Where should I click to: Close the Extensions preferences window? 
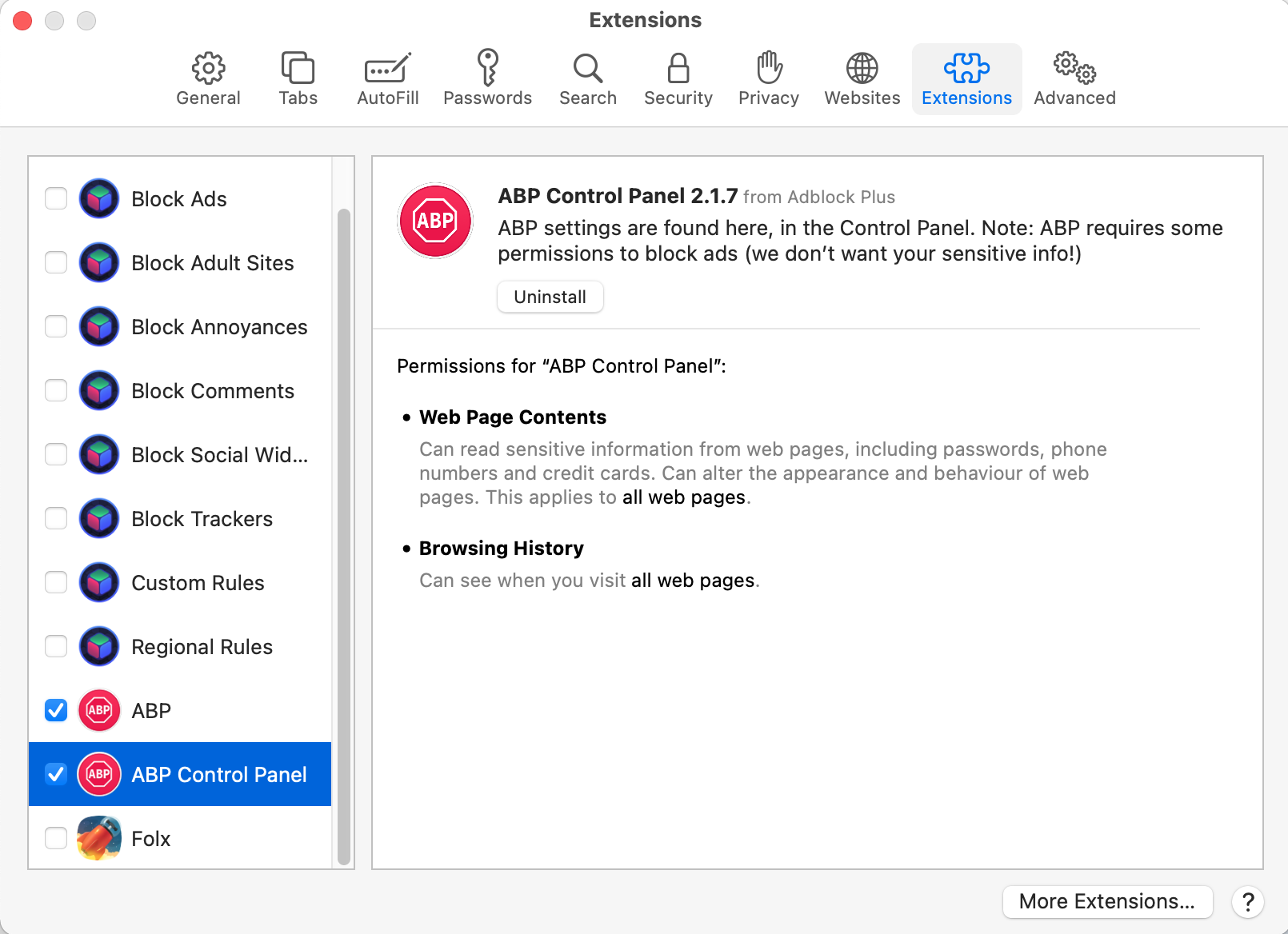pos(22,21)
